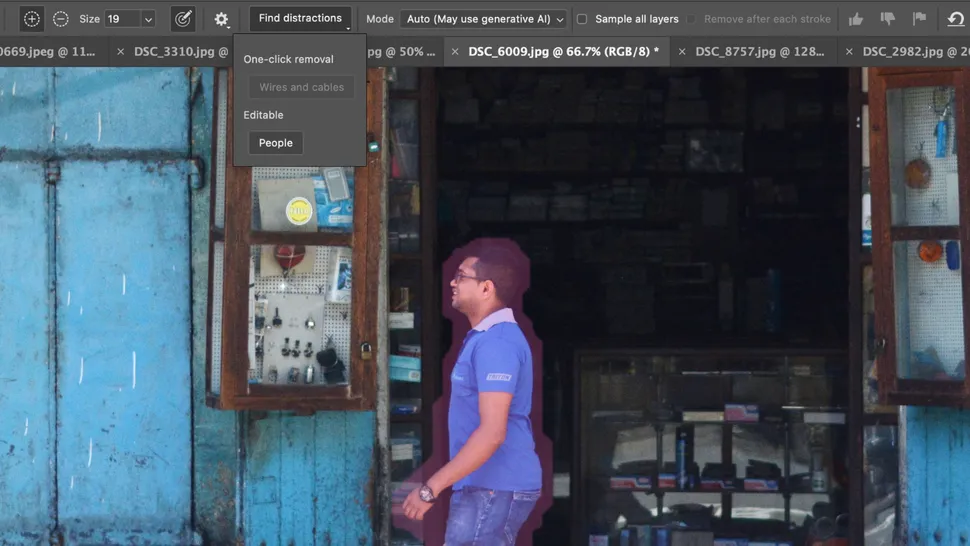Toggle the pressure-for-size pen icon
The image size is (970, 546).
tap(183, 19)
